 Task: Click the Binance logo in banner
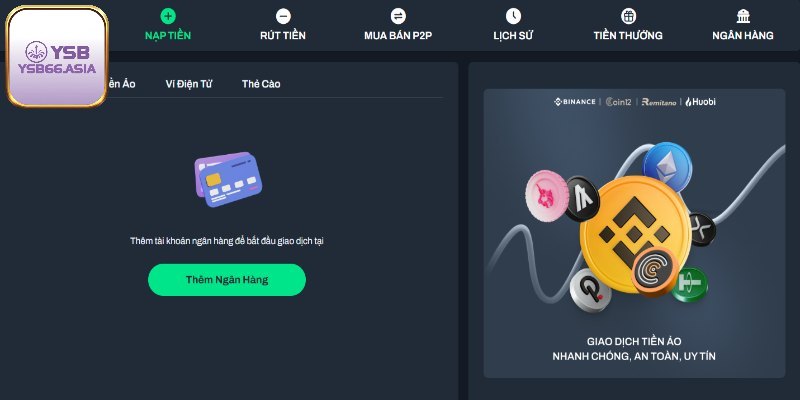pos(574,102)
